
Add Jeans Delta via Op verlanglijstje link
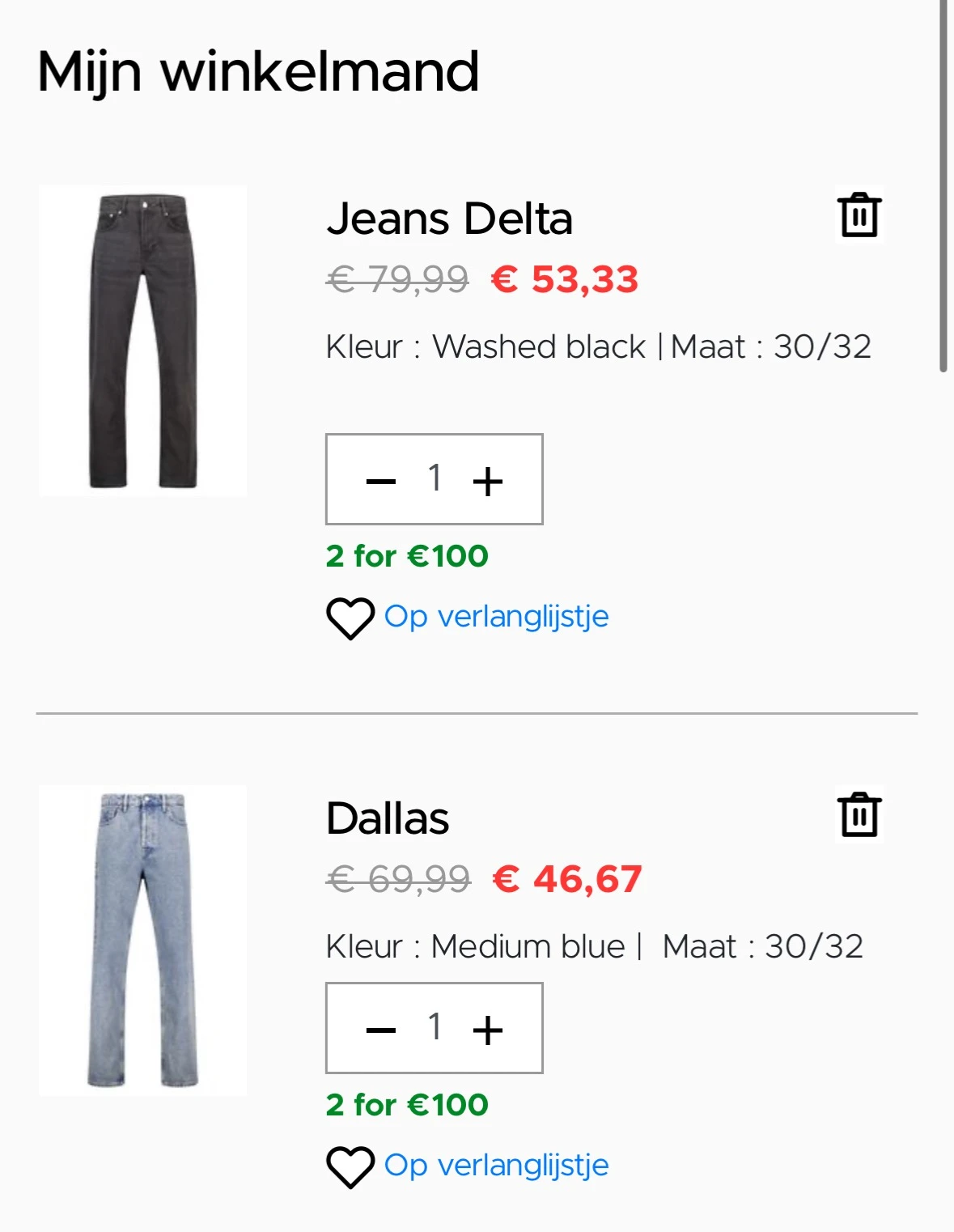pos(496,617)
